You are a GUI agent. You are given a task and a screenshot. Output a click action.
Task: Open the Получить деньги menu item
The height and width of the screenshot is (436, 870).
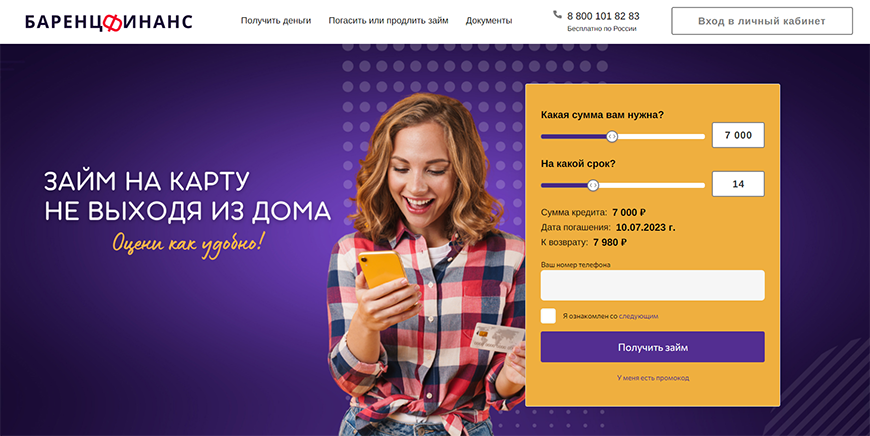click(276, 21)
